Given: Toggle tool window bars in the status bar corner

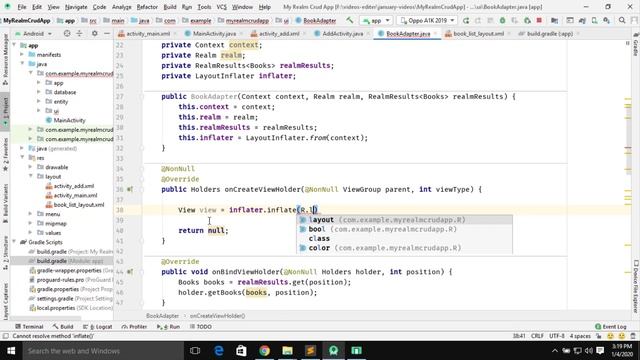Looking at the screenshot, I should coord(5,336).
